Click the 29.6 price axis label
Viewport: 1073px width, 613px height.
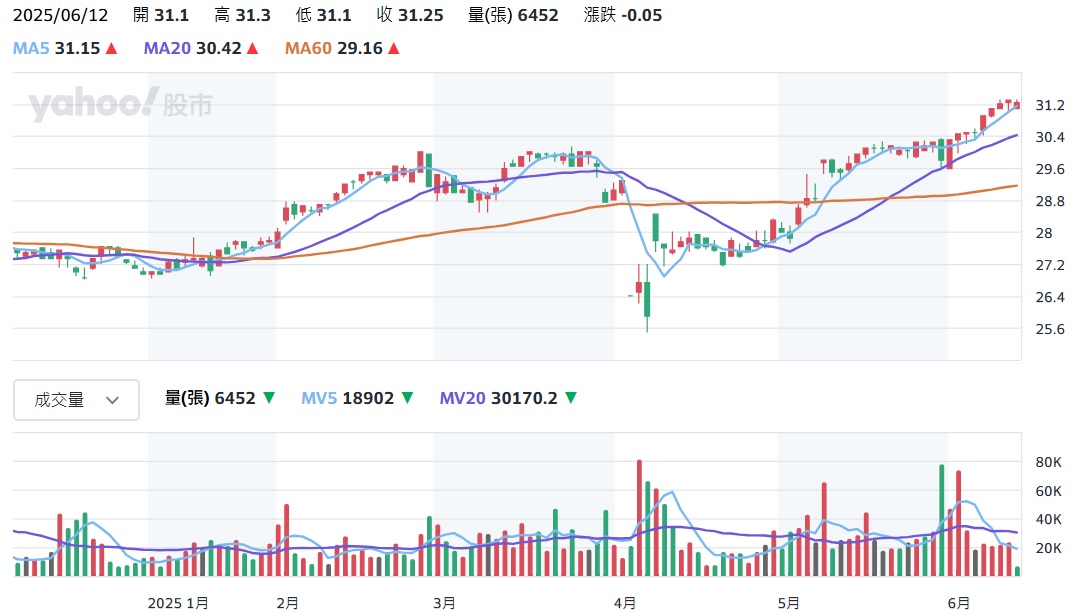tap(1050, 169)
